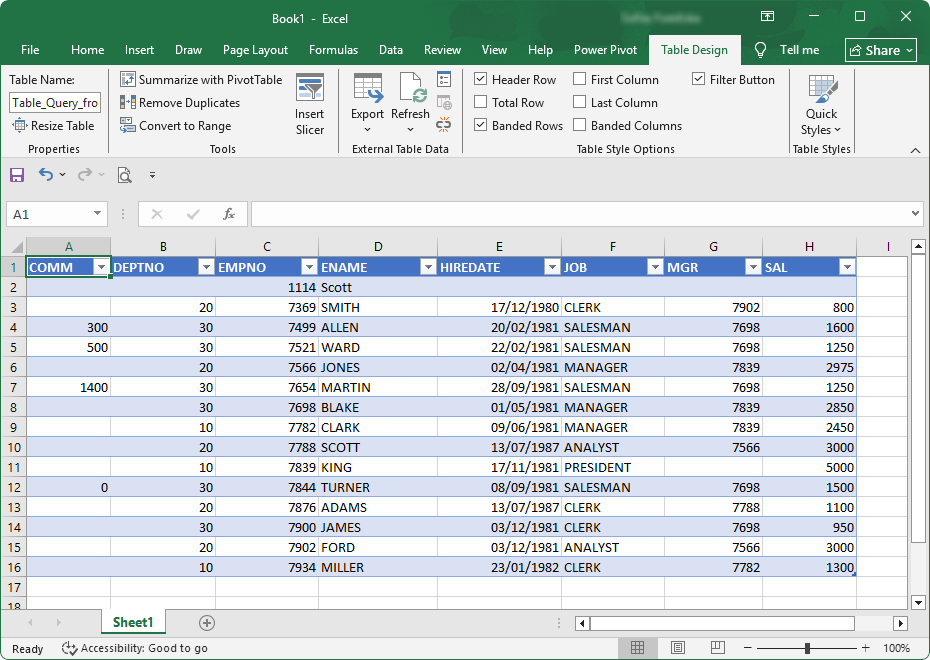Click the Unlink table icon
The height and width of the screenshot is (660, 930).
click(444, 125)
